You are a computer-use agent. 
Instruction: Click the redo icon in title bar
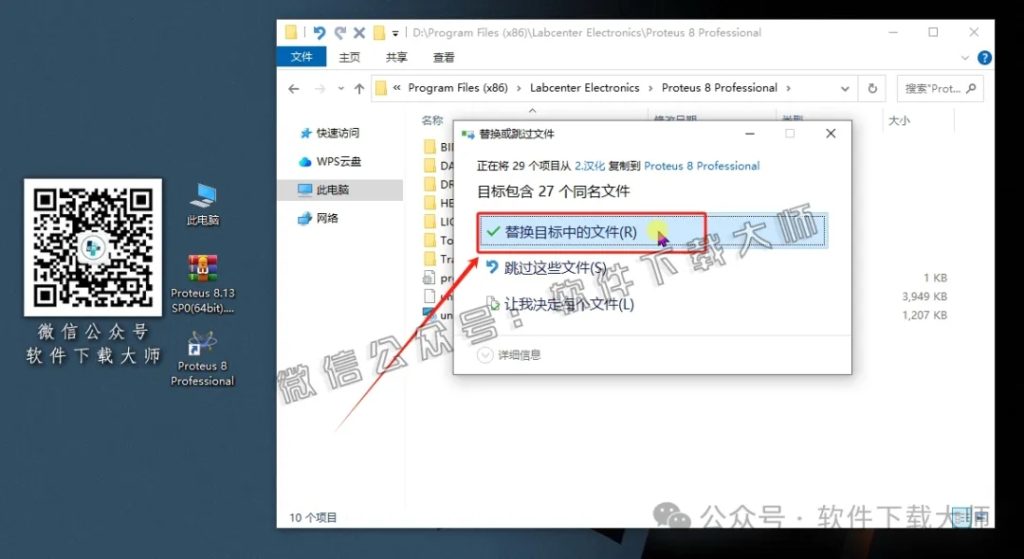[339, 33]
